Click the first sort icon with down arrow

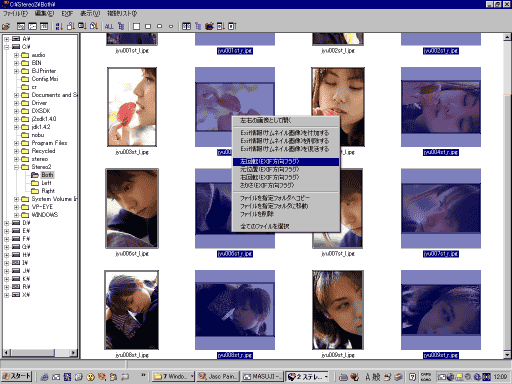point(59,26)
